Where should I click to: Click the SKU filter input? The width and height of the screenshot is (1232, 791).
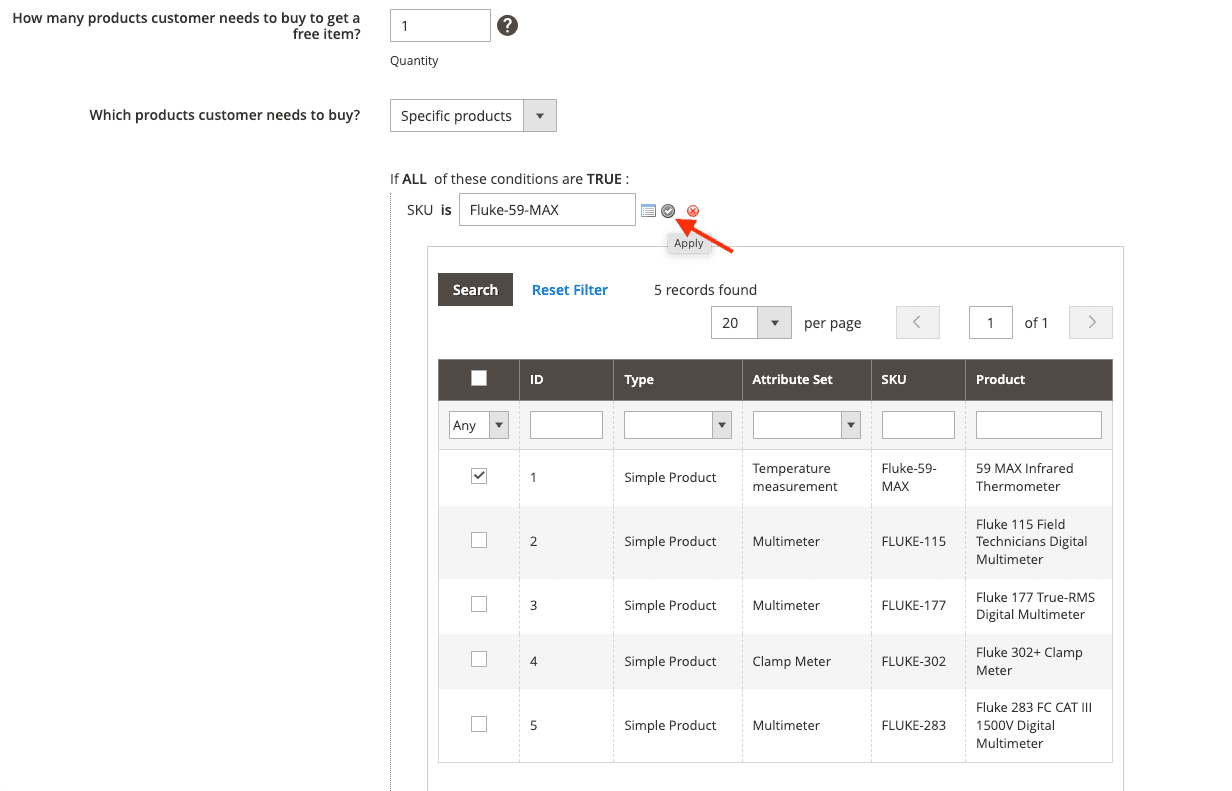coord(918,425)
